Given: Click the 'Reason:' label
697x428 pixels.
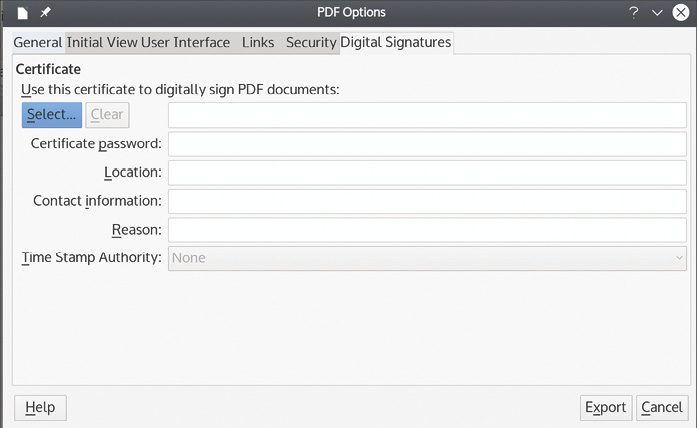Looking at the screenshot, I should 136,230.
